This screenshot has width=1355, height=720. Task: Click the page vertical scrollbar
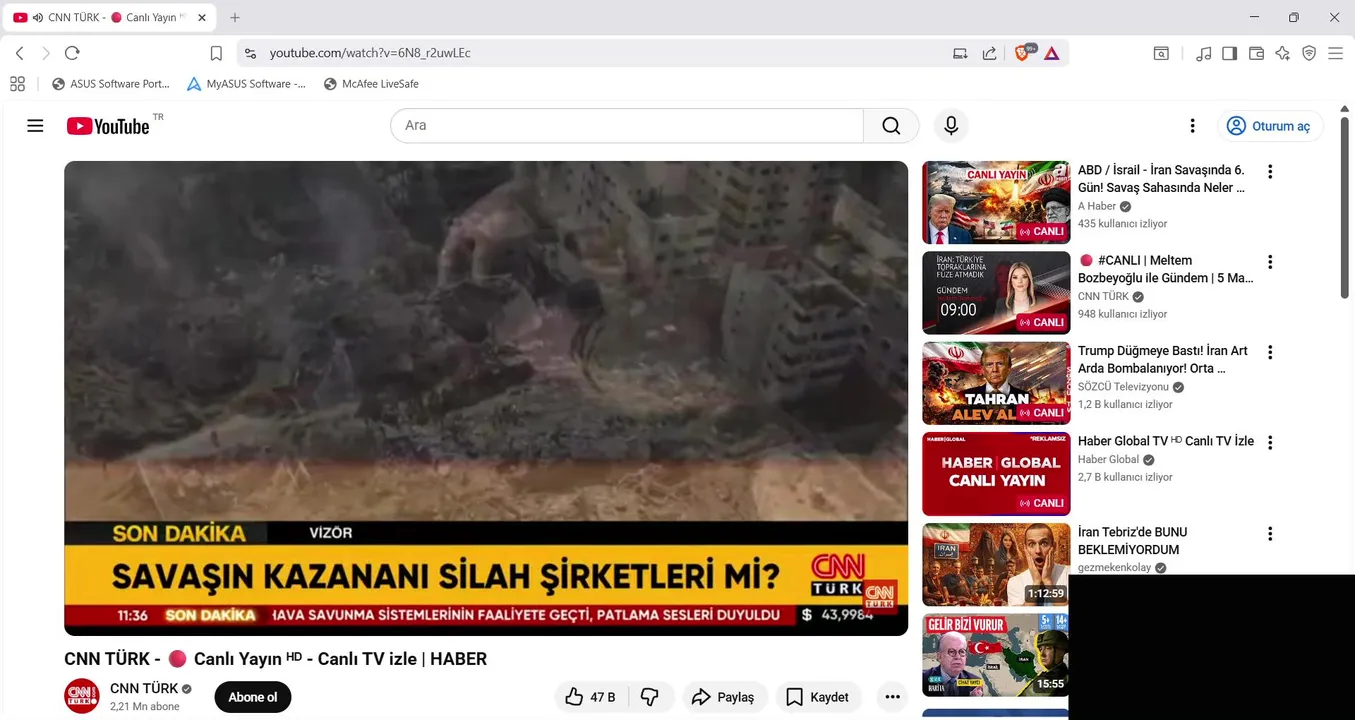coord(1345,207)
